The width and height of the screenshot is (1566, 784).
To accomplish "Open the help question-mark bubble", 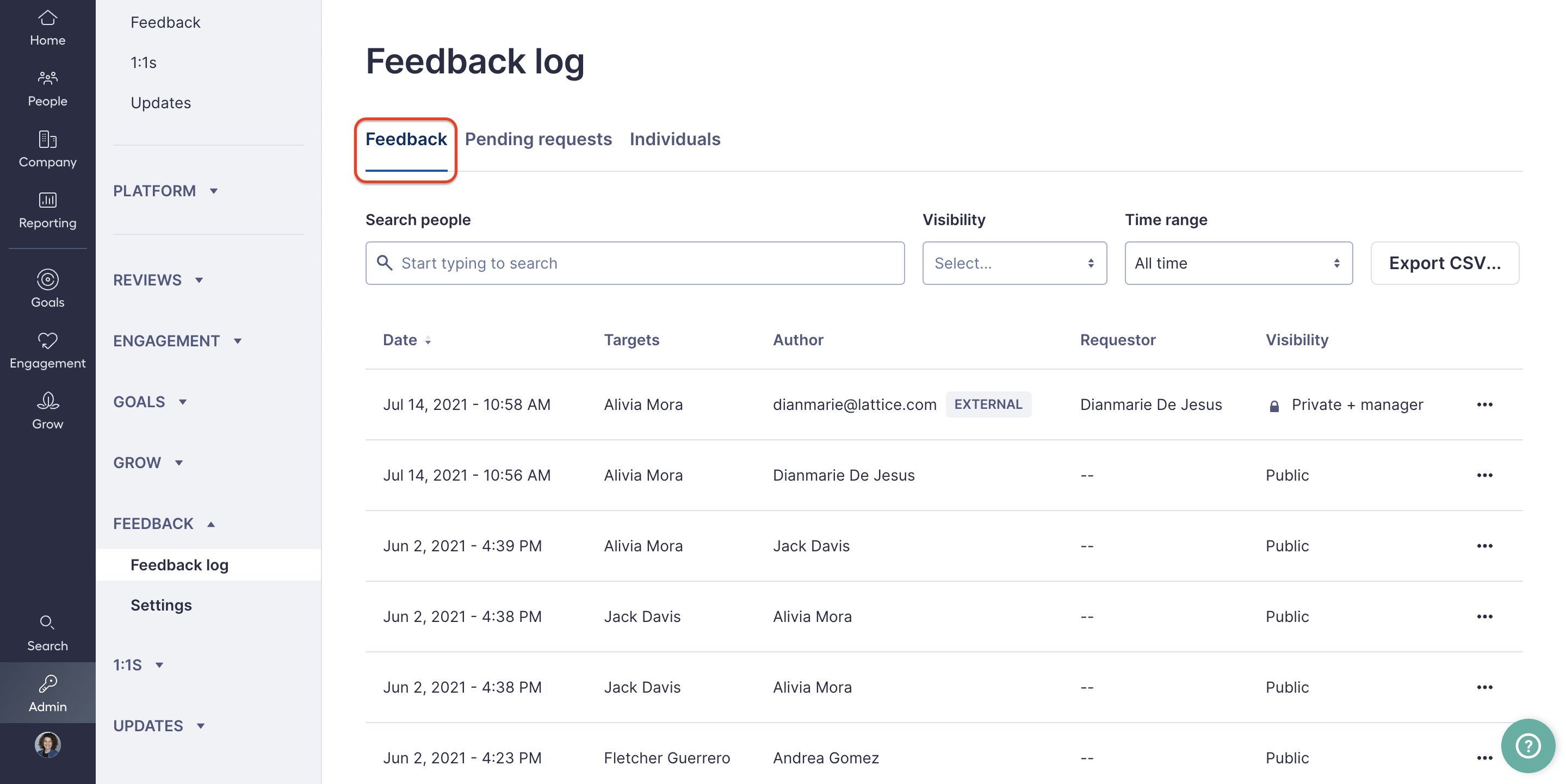I will (x=1528, y=746).
